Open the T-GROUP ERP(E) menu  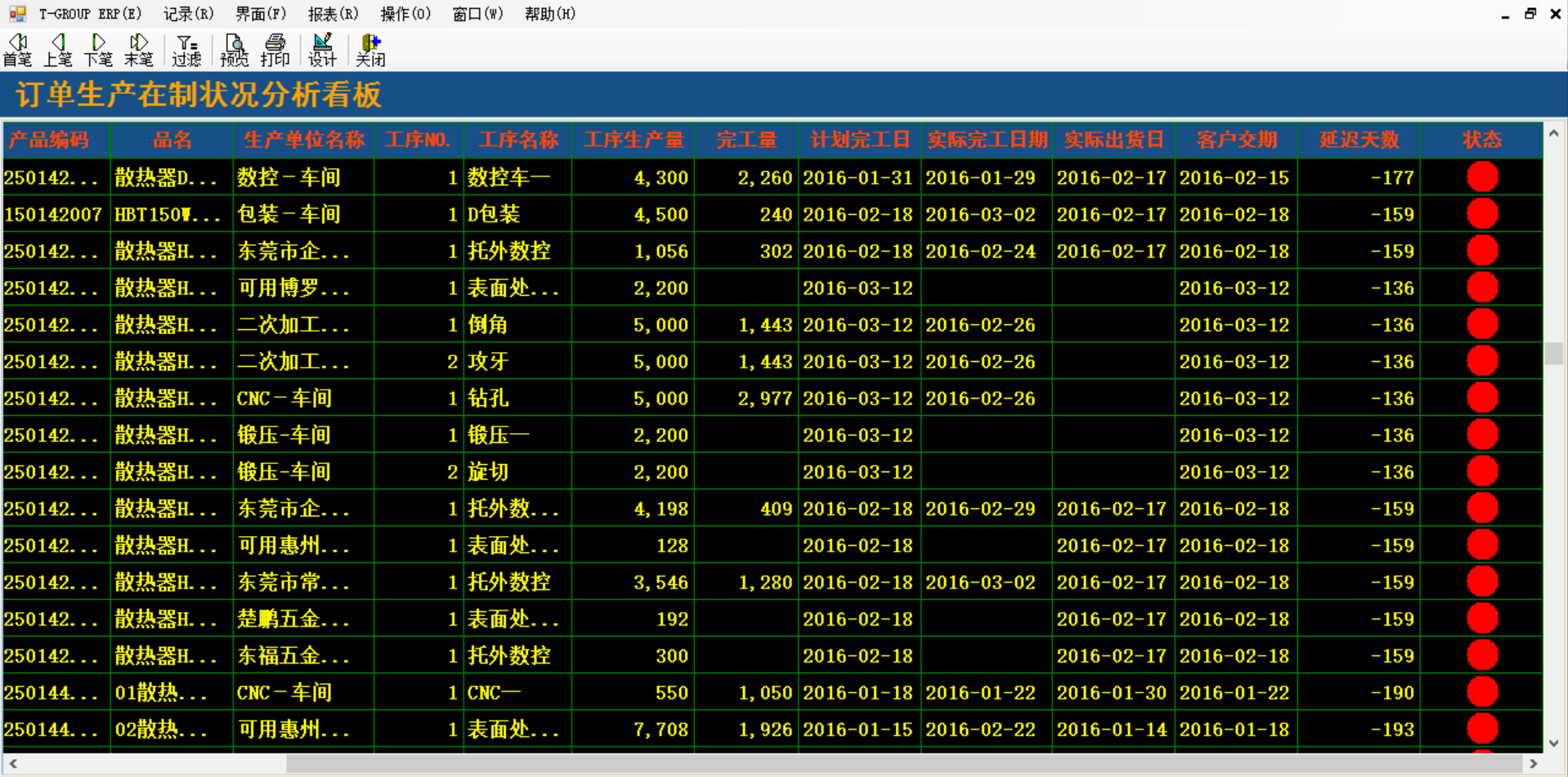(x=90, y=14)
